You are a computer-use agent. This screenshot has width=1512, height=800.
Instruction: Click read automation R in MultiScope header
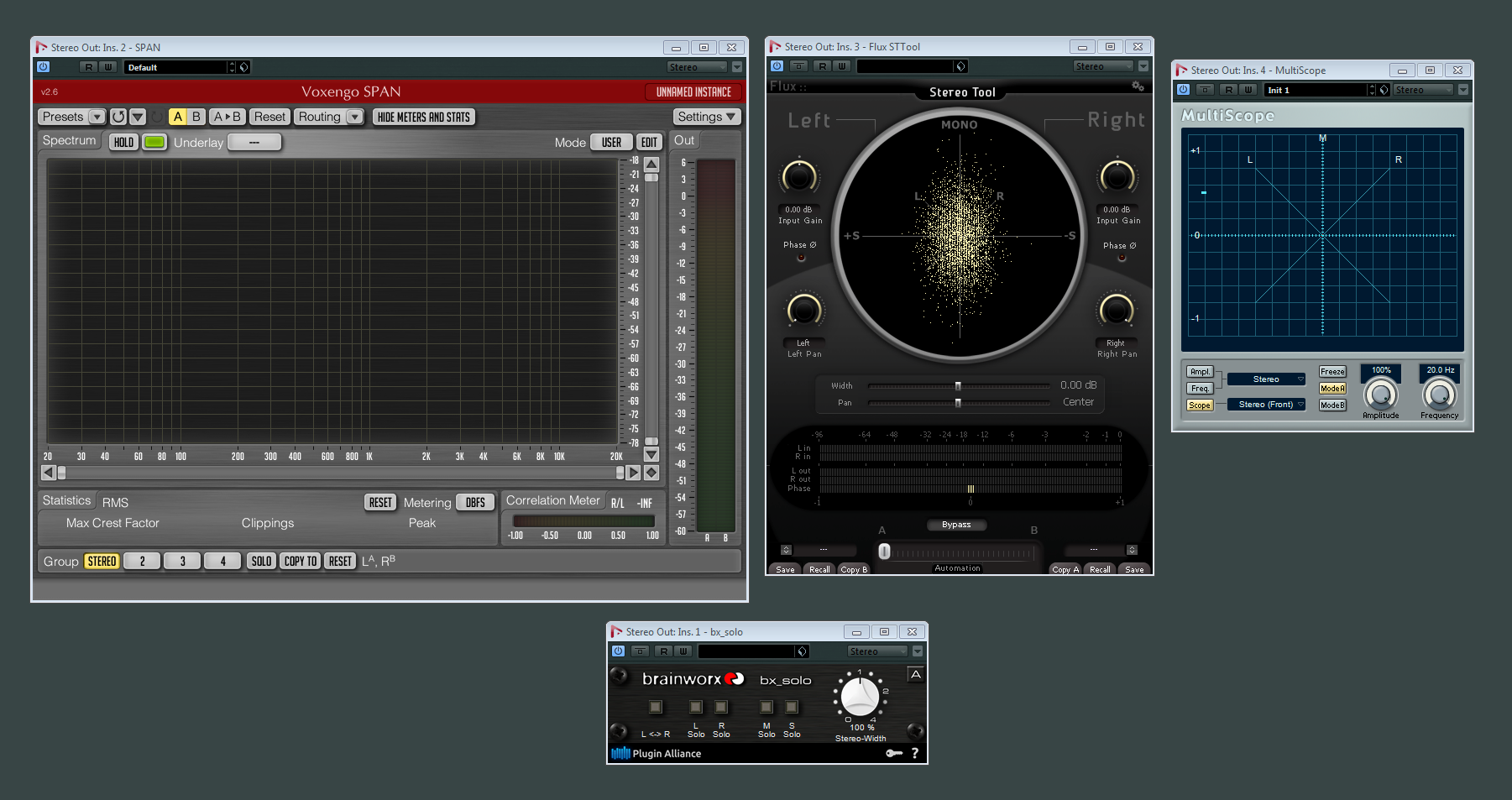(1229, 90)
